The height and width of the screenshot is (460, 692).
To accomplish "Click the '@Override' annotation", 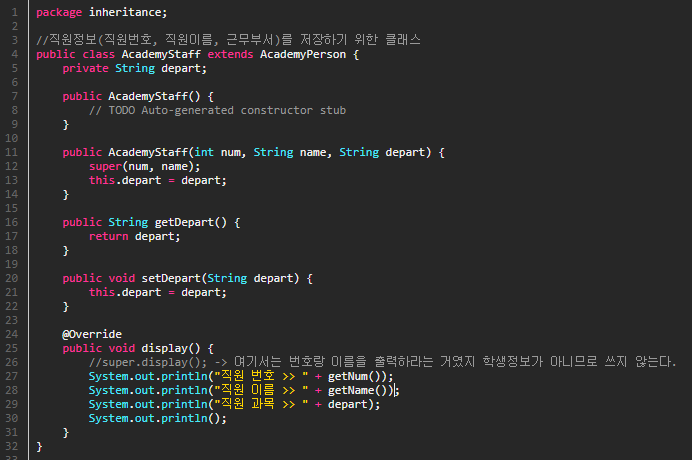I will (92, 334).
